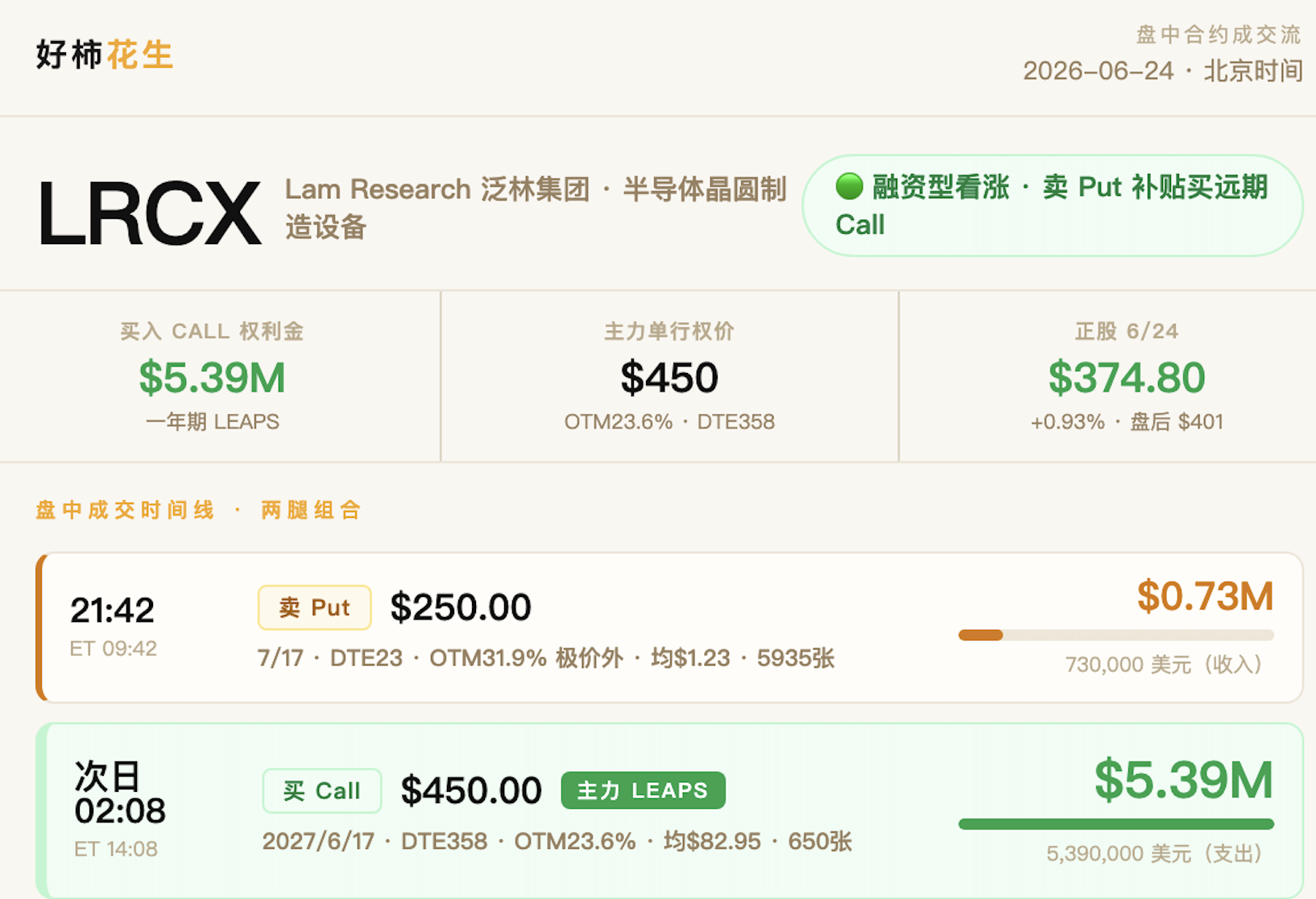Click OTM23.6% · DTE358 under $450

coord(669,421)
